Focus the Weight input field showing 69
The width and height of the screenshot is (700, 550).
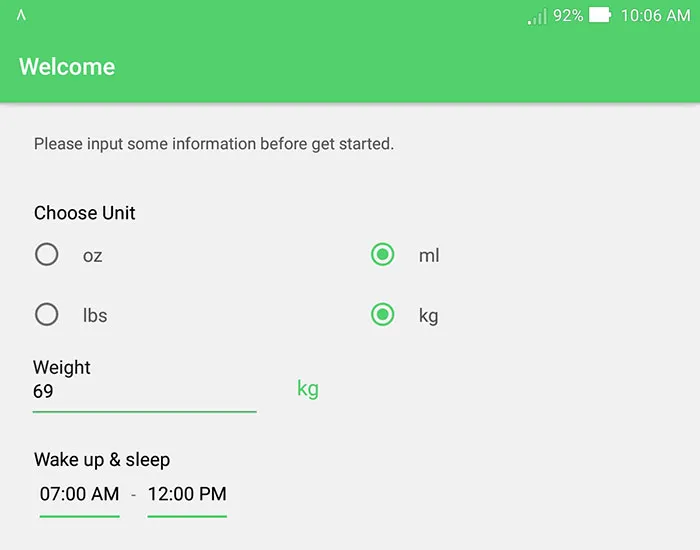[144, 392]
